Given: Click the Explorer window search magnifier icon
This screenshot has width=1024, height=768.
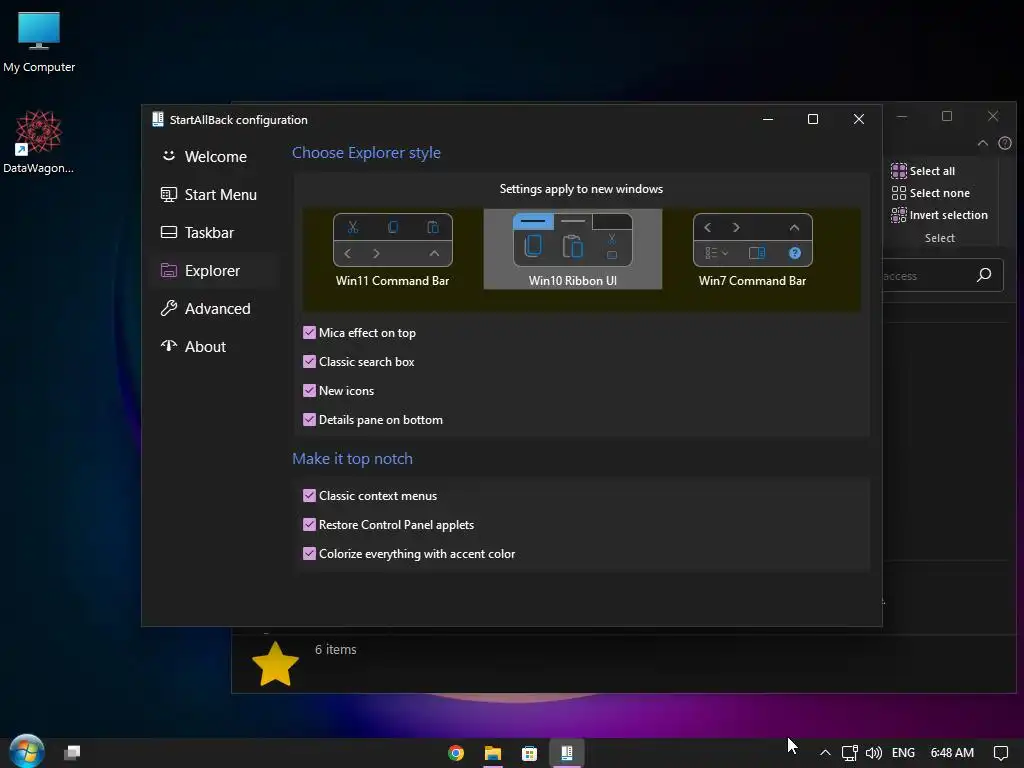Looking at the screenshot, I should coord(984,276).
